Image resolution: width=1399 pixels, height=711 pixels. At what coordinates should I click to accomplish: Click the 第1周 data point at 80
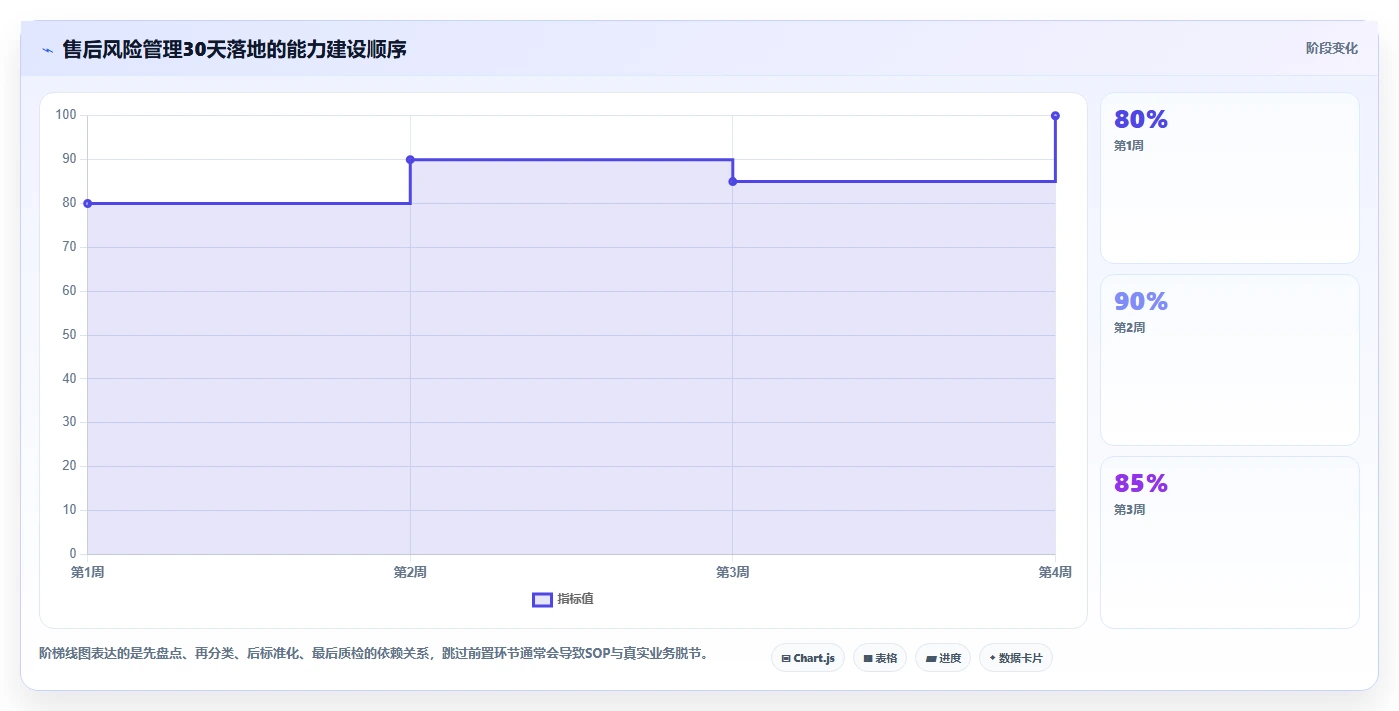click(x=88, y=203)
